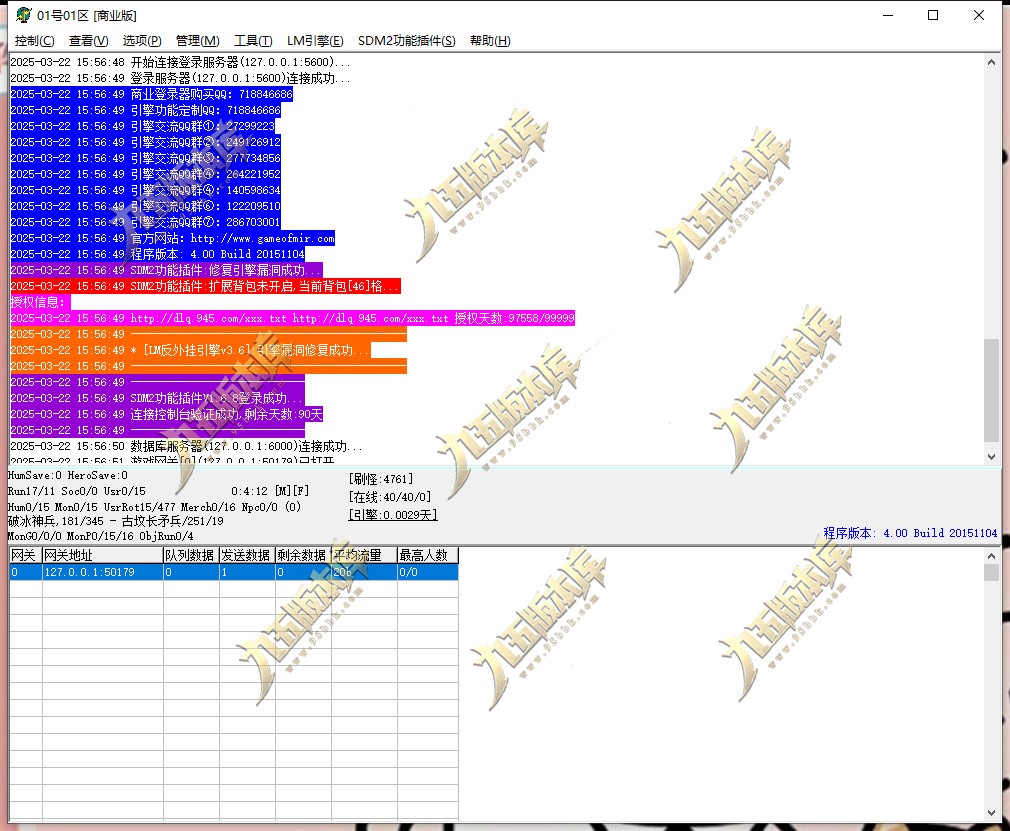Click the 连接控制台验证成功 log line
Screen dimensions: 1010x831
166,414
